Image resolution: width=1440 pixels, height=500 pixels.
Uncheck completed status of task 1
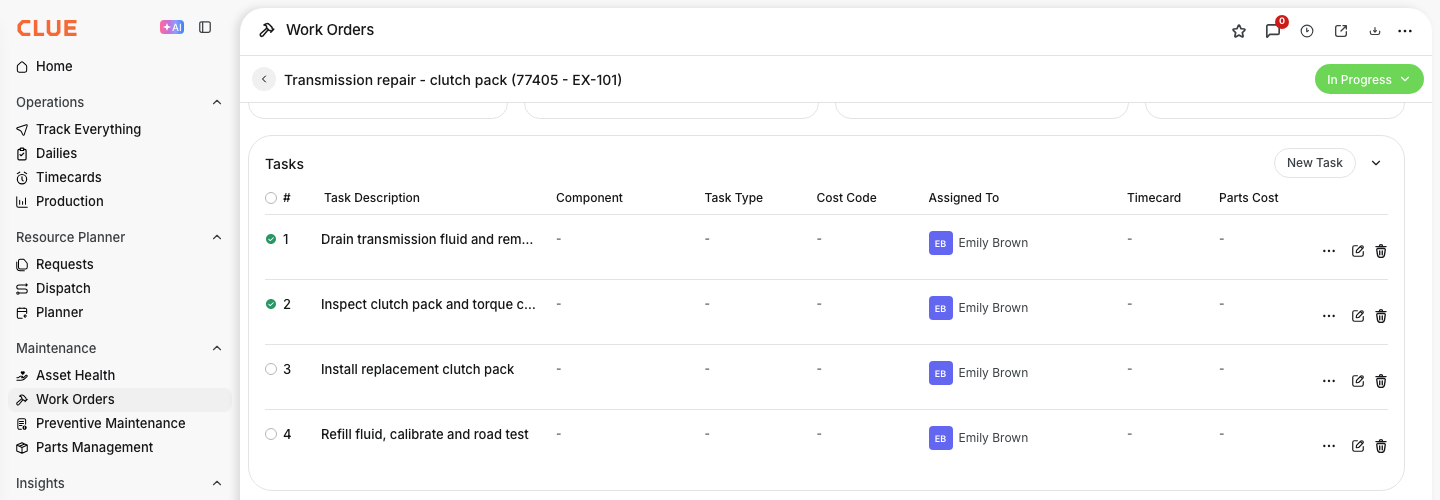271,239
